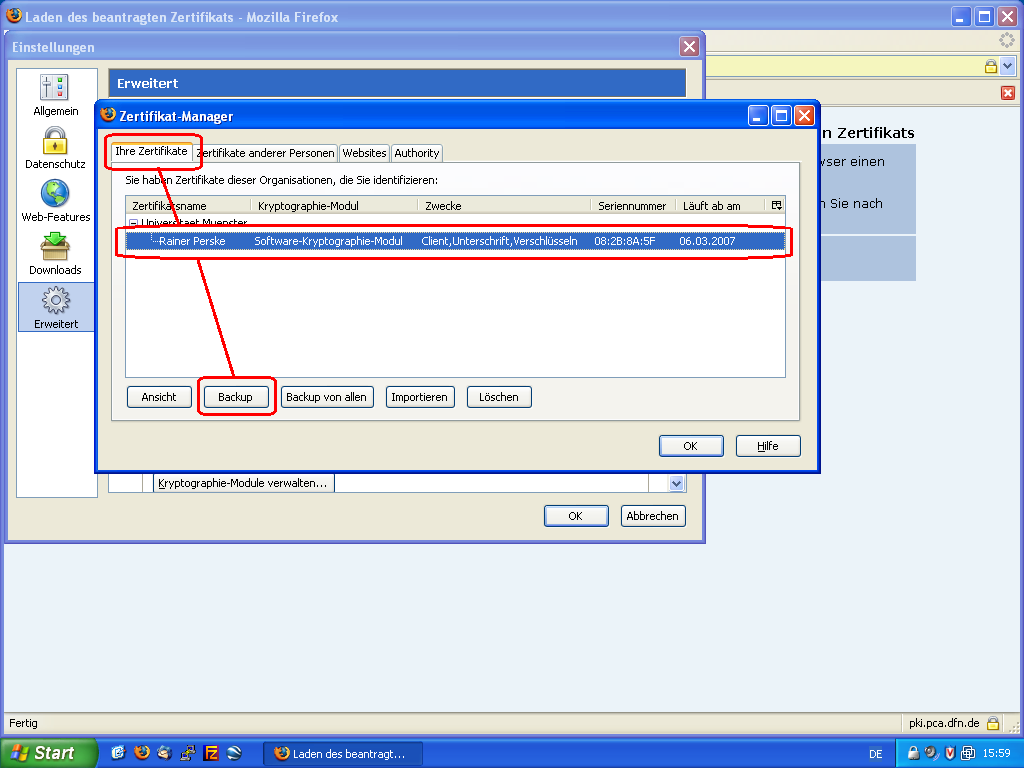Click the Laden des beantragt... taskbar button

343,754
